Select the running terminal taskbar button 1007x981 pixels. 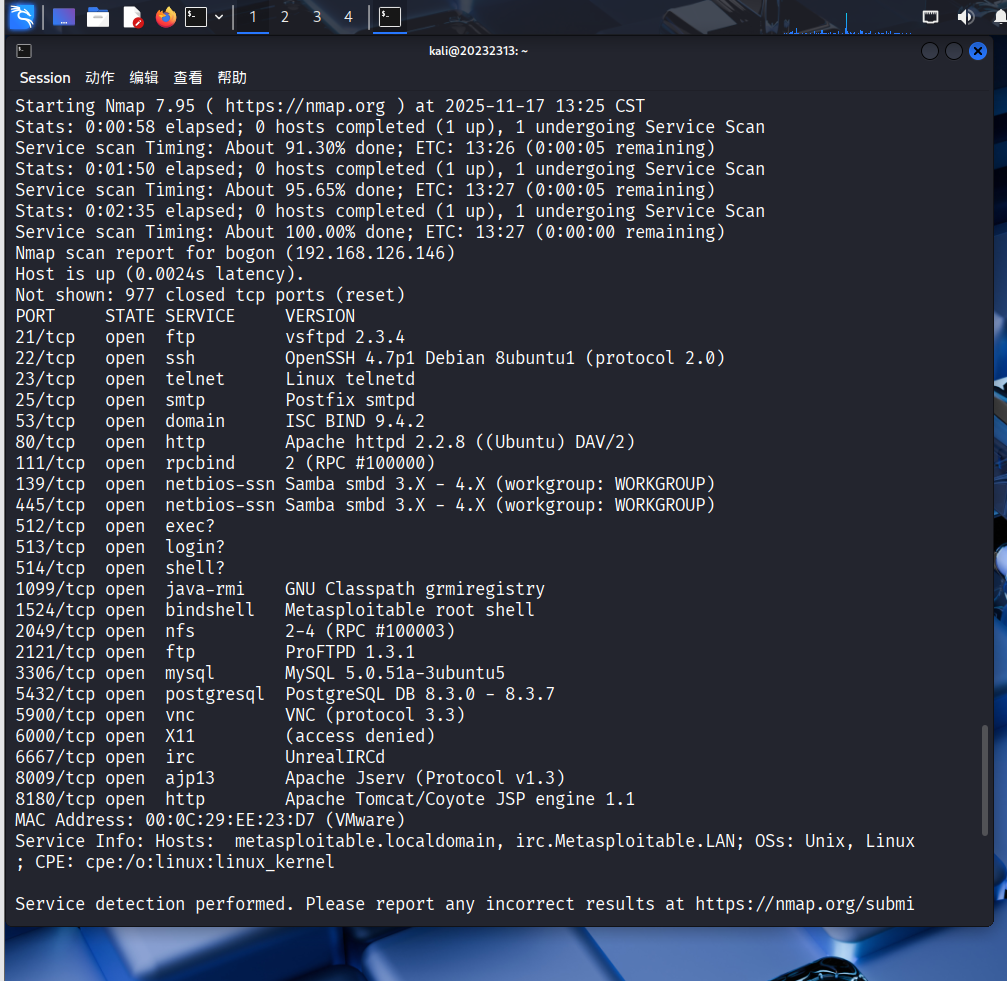390,17
